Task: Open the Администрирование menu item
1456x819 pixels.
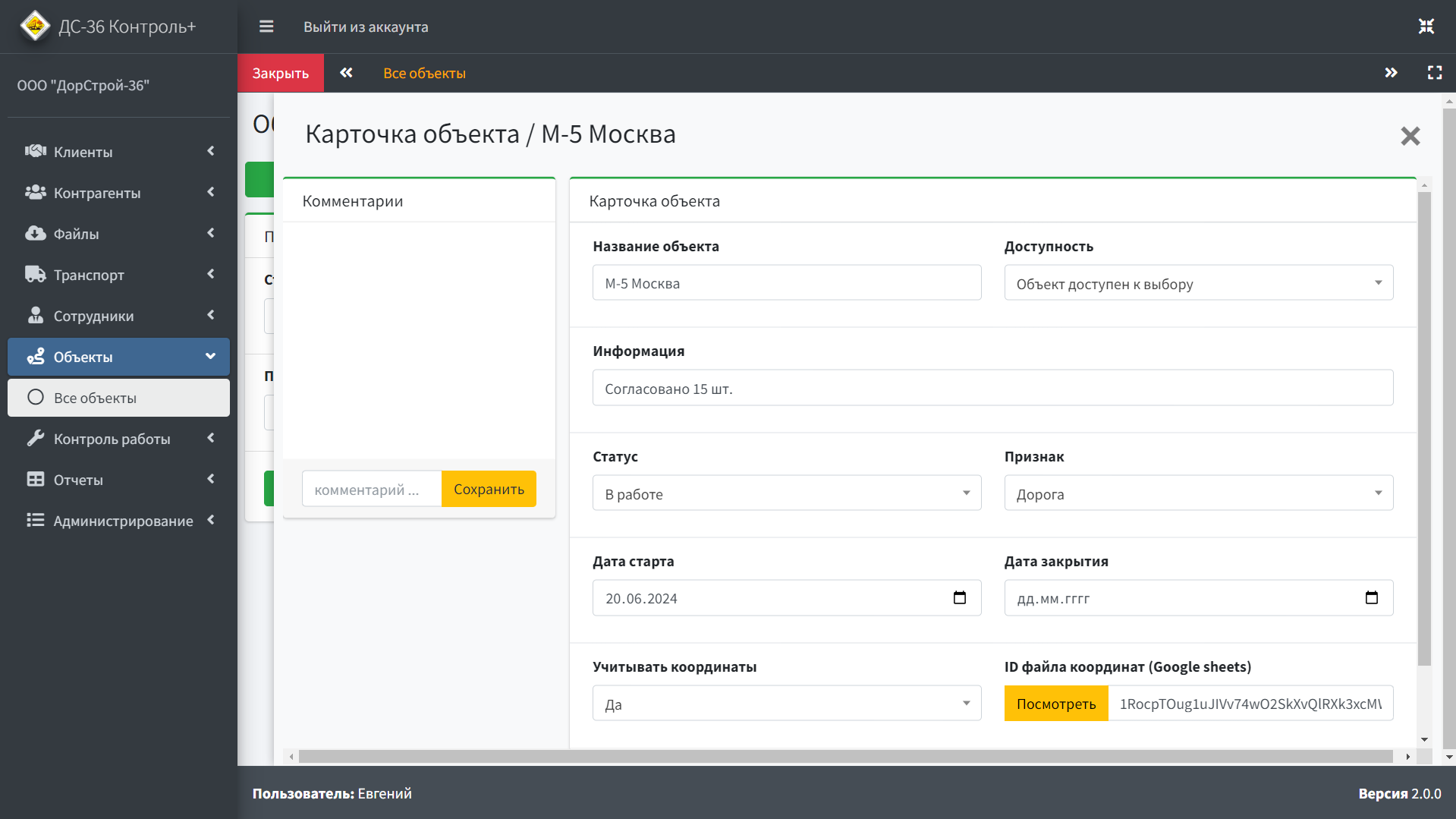Action: pyautogui.click(x=118, y=521)
